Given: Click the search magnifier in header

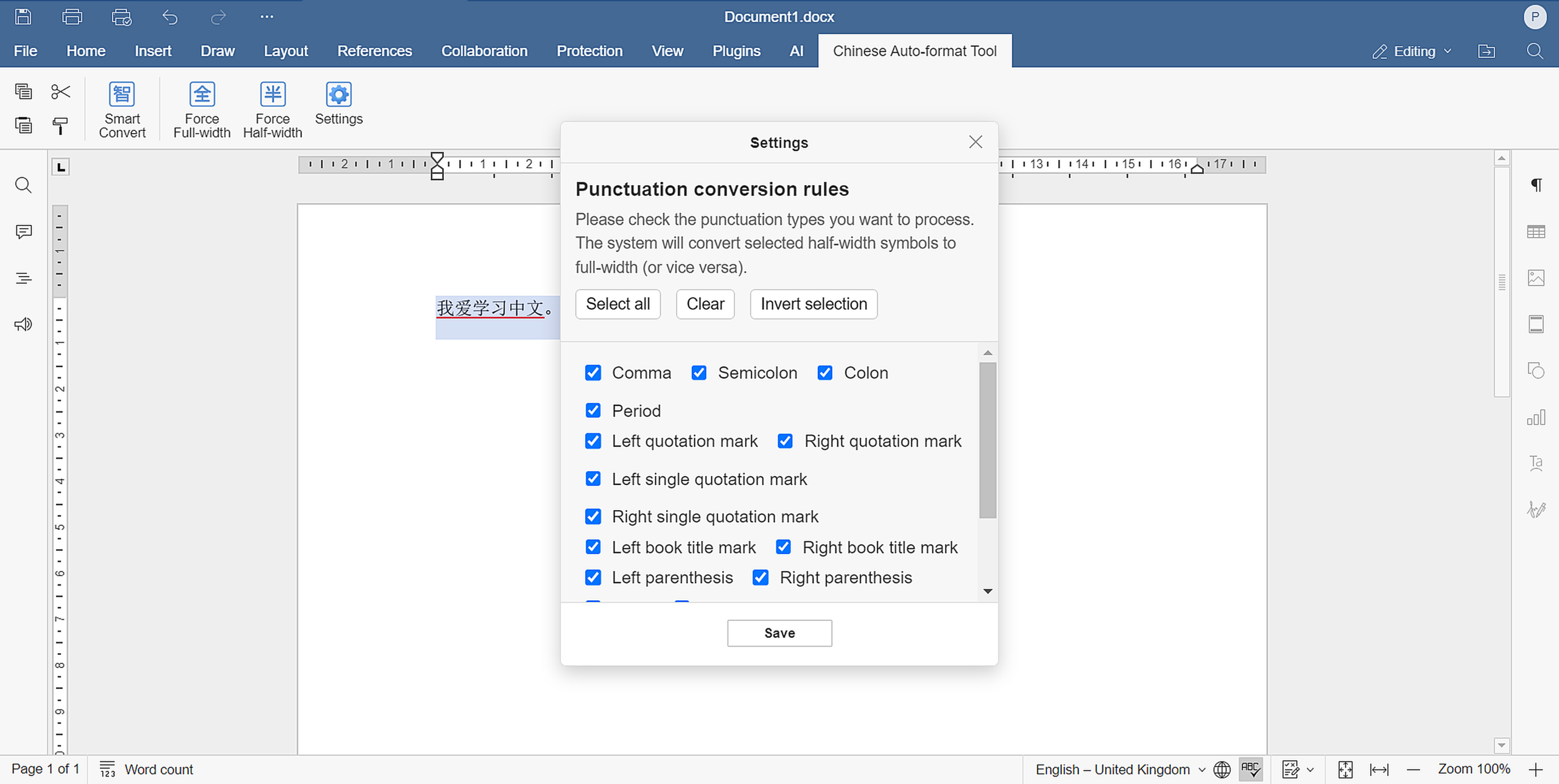Looking at the screenshot, I should click(x=1535, y=51).
